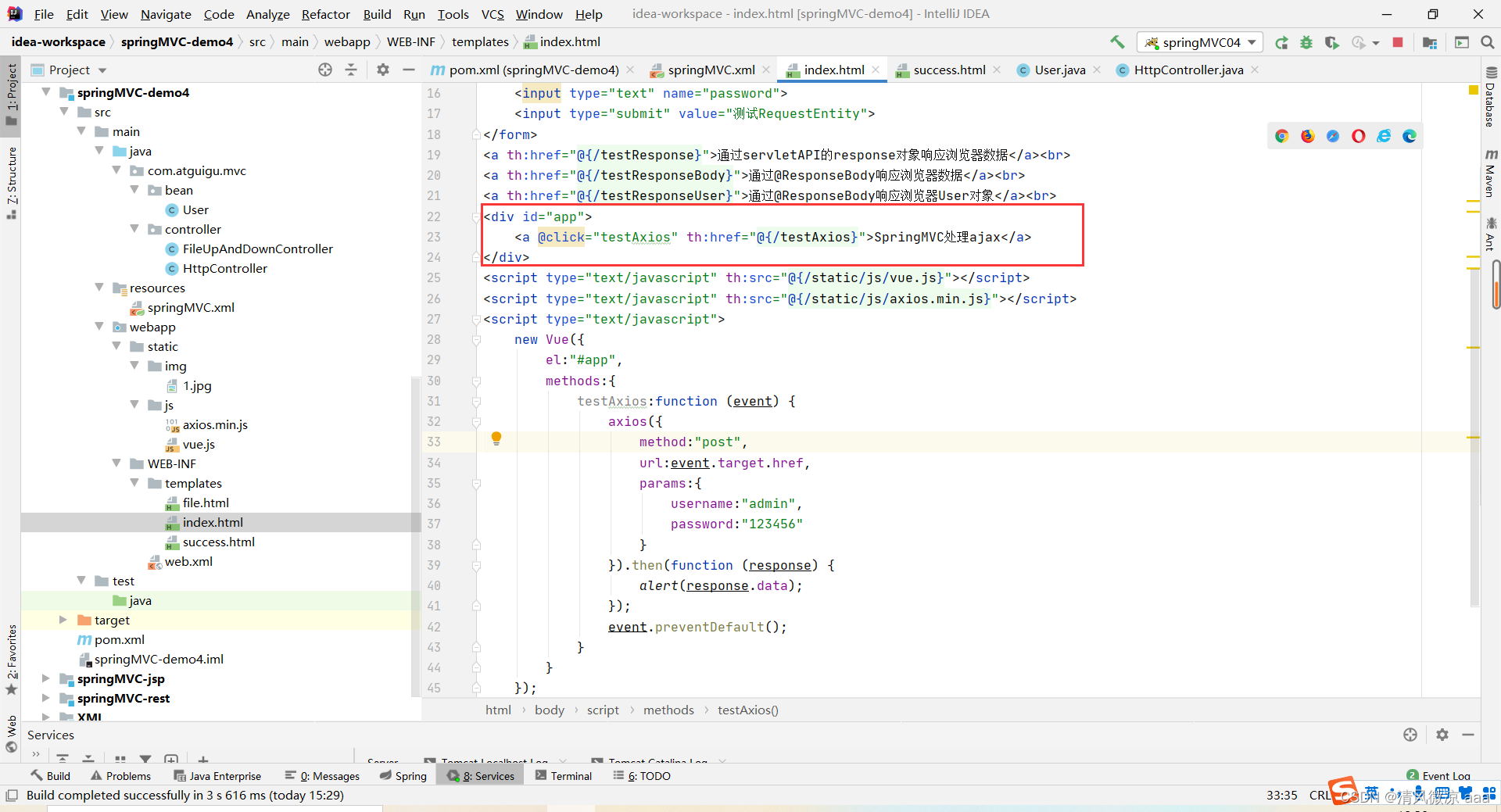Screen dimensions: 1501x812
Task: Open Project panel settings gear
Action: pyautogui.click(x=382, y=70)
